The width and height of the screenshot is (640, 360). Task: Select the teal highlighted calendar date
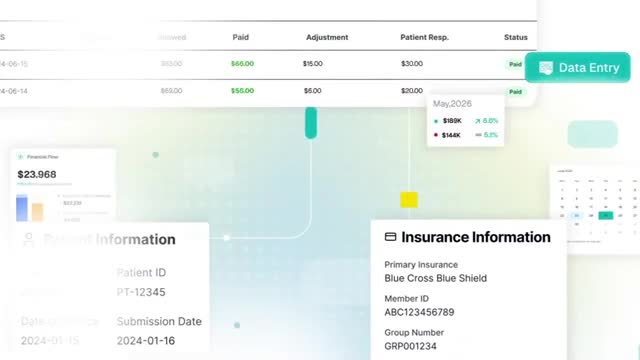pos(605,216)
